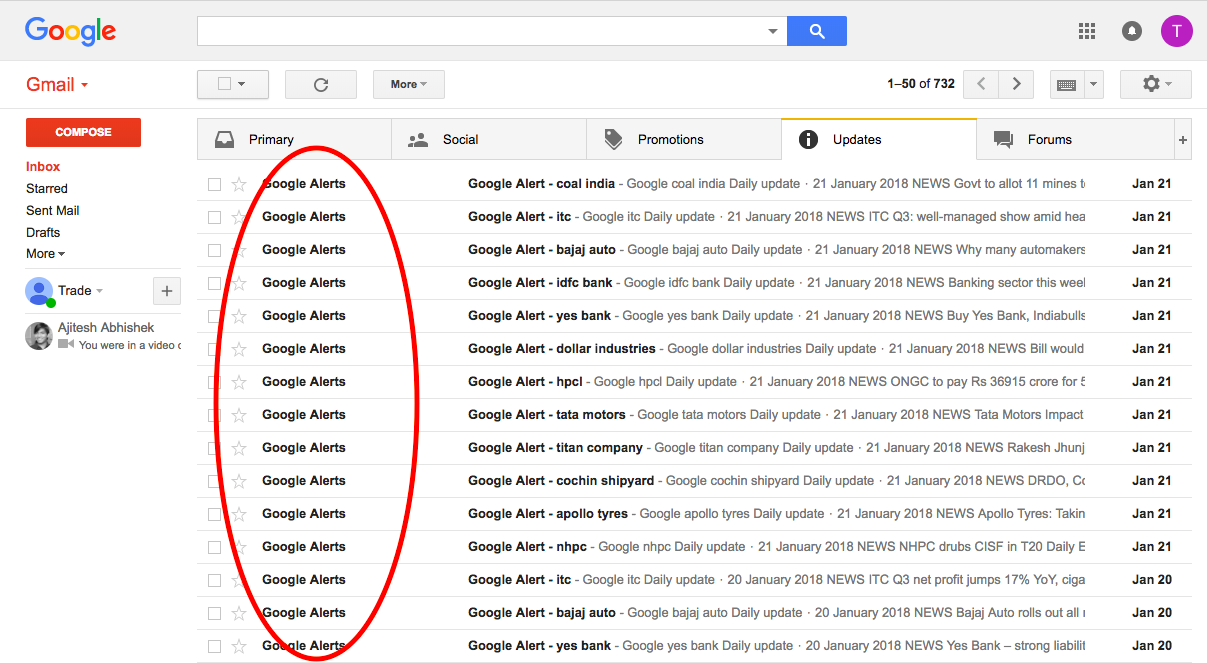Click the profile avatar T
The width and height of the screenshot is (1207, 663).
pos(1177,31)
